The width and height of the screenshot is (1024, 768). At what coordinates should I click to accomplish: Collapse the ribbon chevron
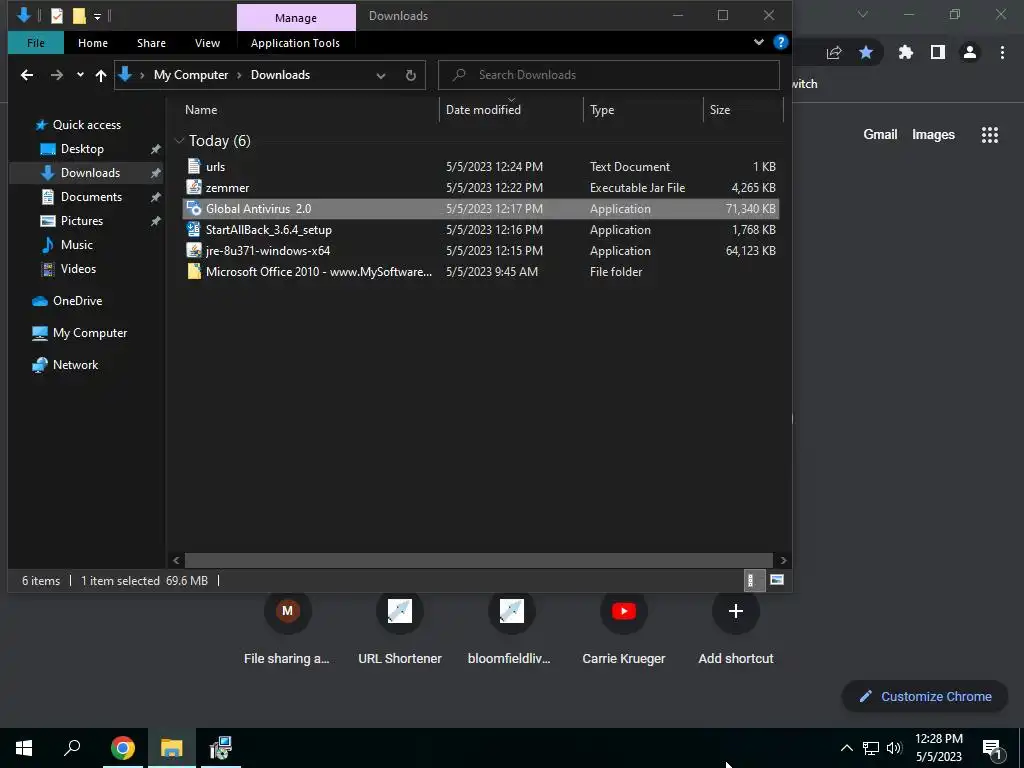(x=758, y=42)
